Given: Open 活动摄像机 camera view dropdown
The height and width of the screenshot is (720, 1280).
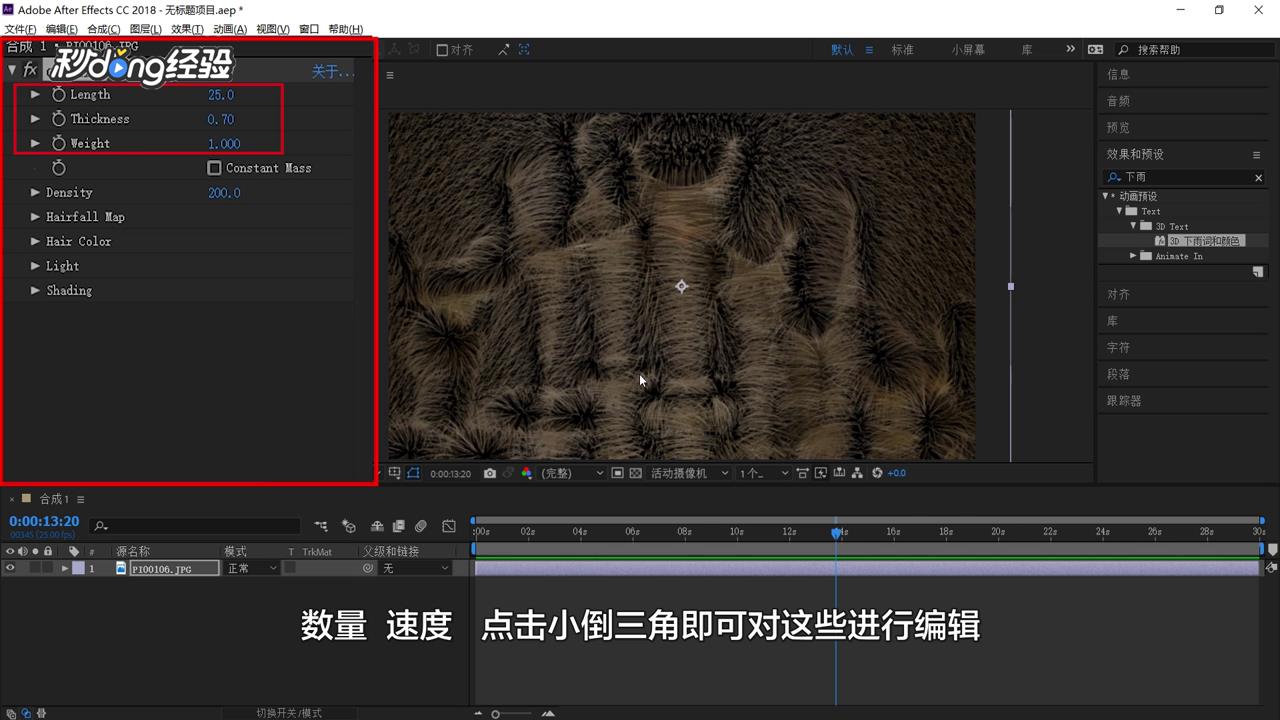Looking at the screenshot, I should coord(691,473).
